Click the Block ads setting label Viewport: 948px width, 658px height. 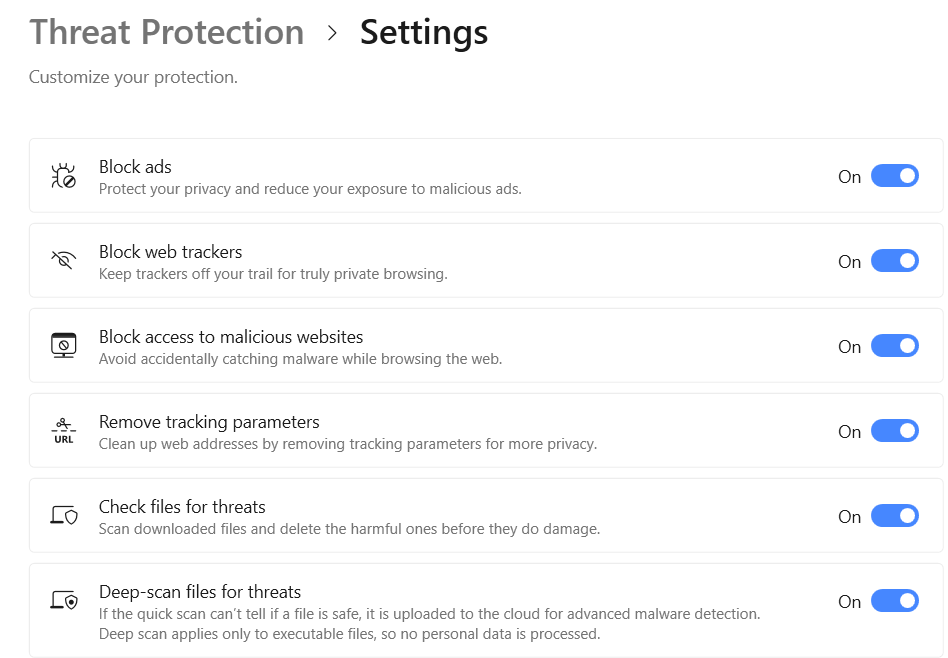point(136,167)
